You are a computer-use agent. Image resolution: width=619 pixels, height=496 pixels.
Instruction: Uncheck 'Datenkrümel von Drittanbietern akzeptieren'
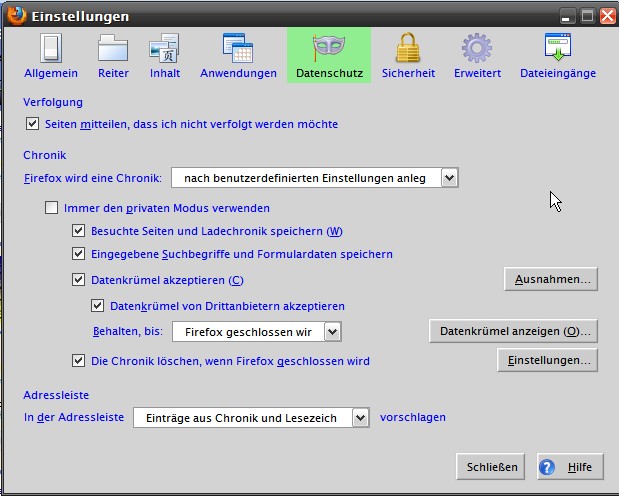[x=97, y=306]
